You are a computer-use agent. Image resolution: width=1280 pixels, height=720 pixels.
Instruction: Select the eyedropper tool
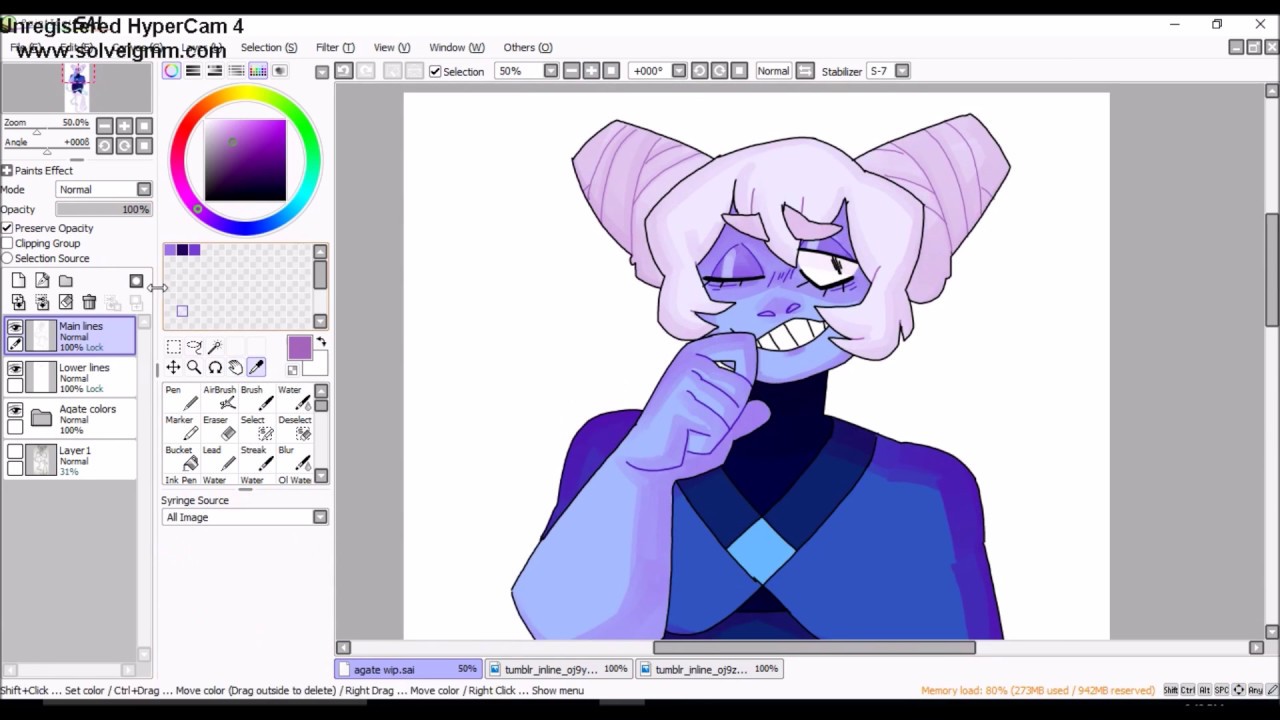256,368
